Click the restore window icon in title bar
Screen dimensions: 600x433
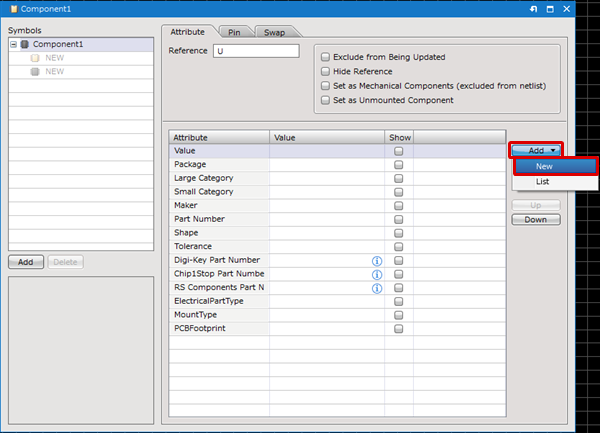[x=549, y=8]
